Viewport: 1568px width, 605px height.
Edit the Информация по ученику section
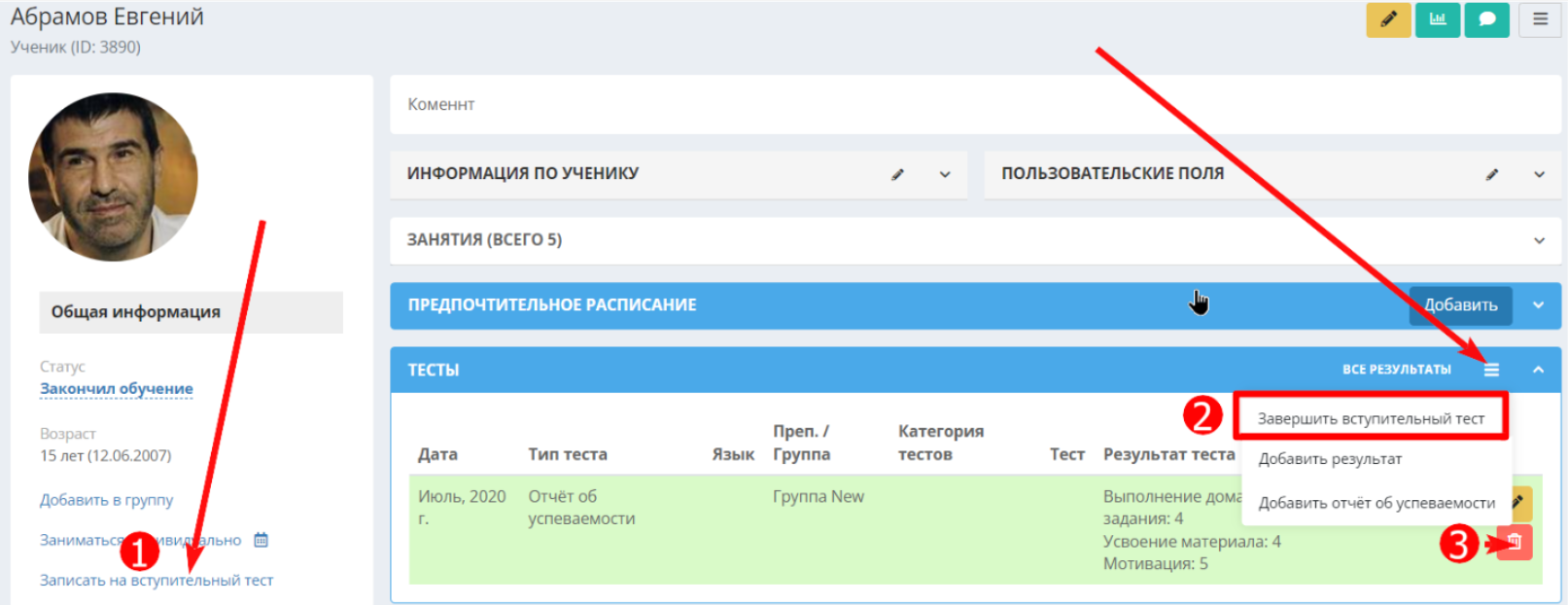(897, 175)
